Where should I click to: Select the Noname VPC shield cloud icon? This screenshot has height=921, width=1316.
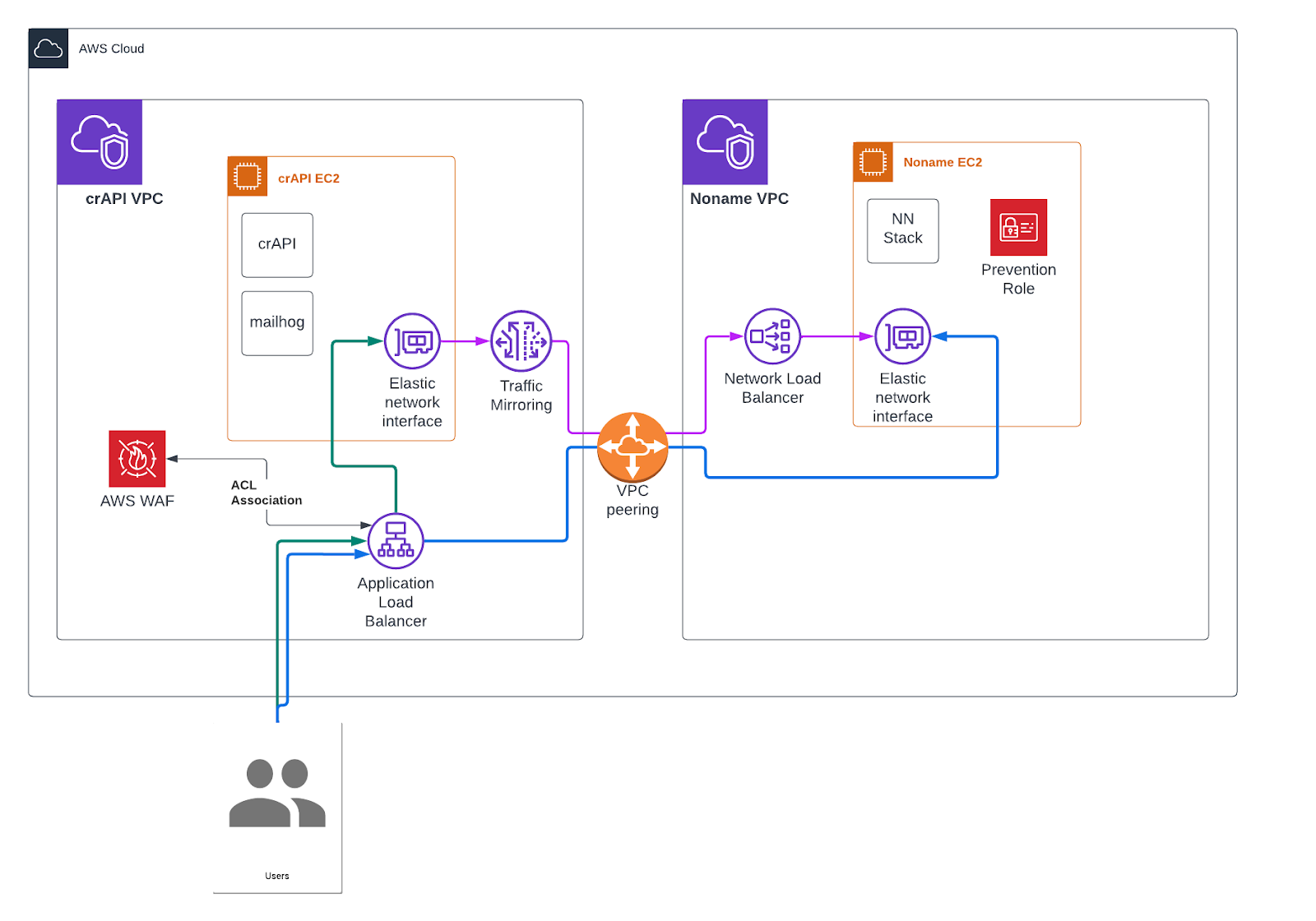[x=725, y=142]
